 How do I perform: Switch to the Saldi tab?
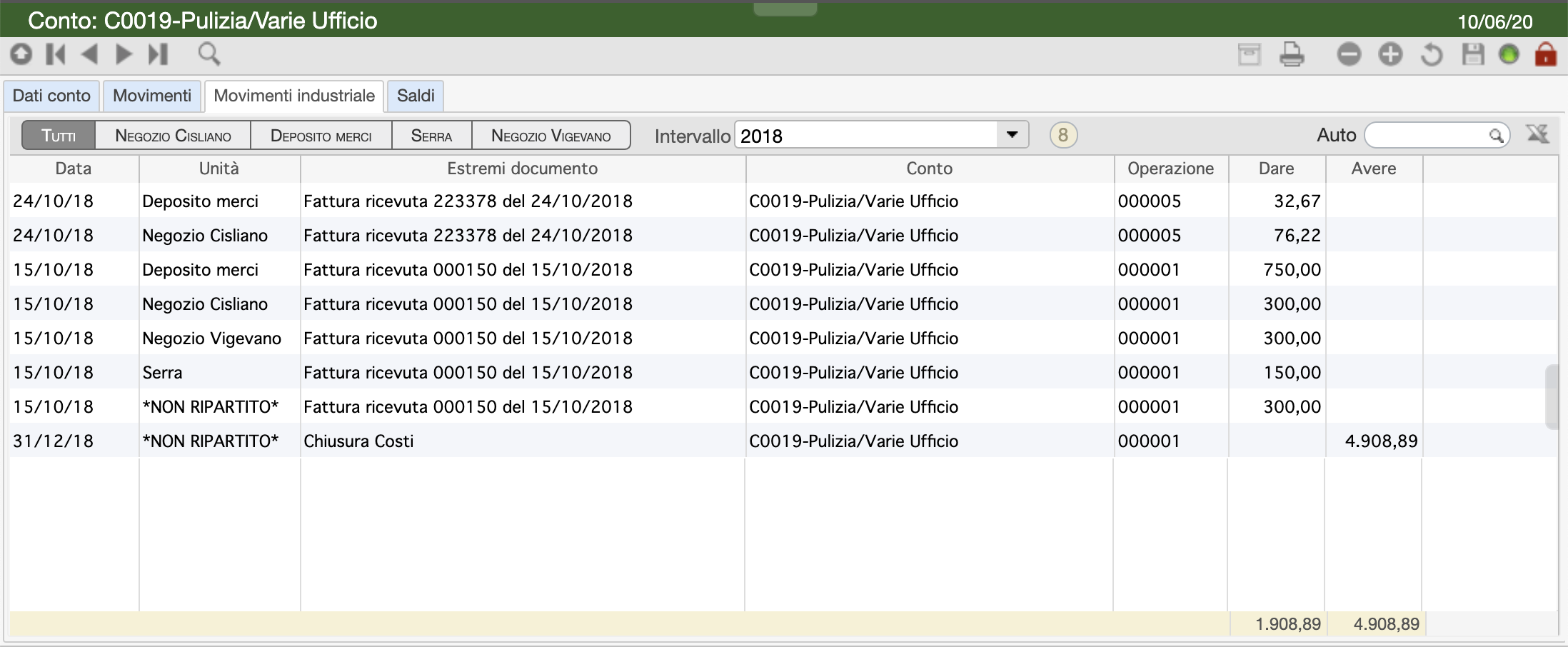[x=416, y=96]
